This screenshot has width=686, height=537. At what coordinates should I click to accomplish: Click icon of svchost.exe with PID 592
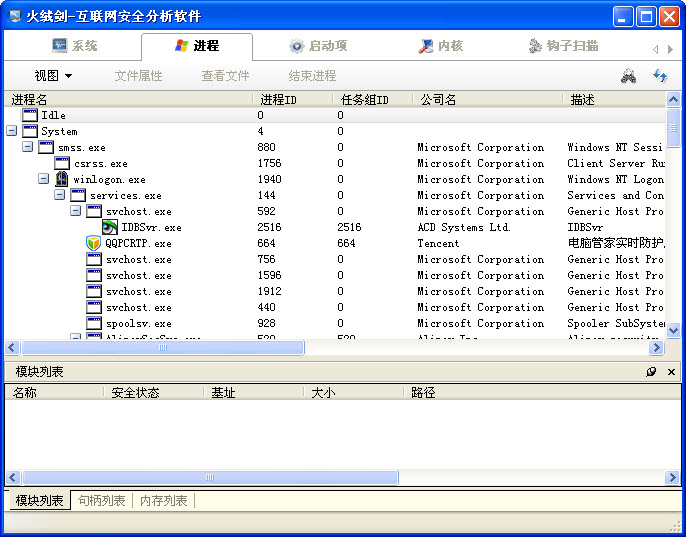94,211
